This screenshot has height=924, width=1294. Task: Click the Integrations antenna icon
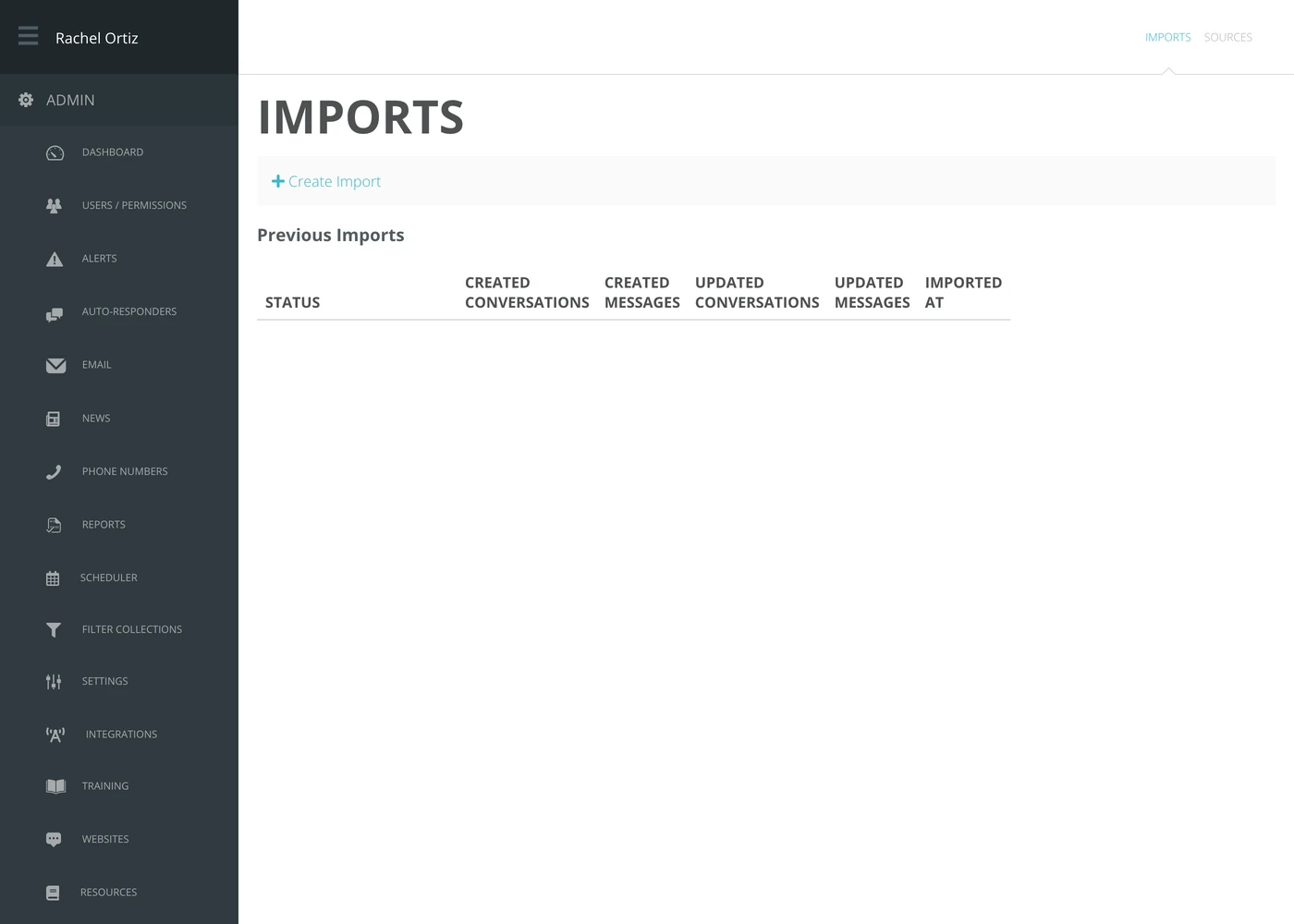(55, 735)
